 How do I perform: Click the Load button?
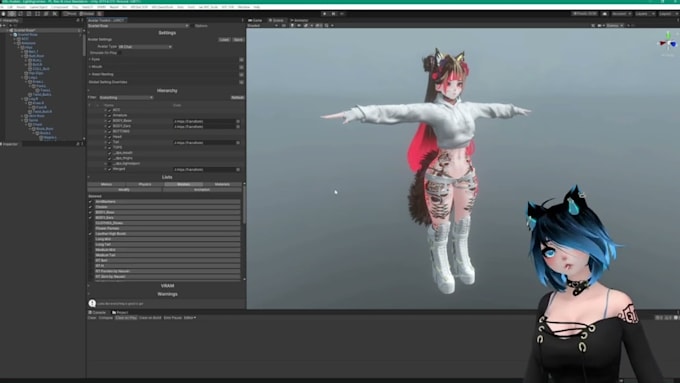[x=224, y=39]
